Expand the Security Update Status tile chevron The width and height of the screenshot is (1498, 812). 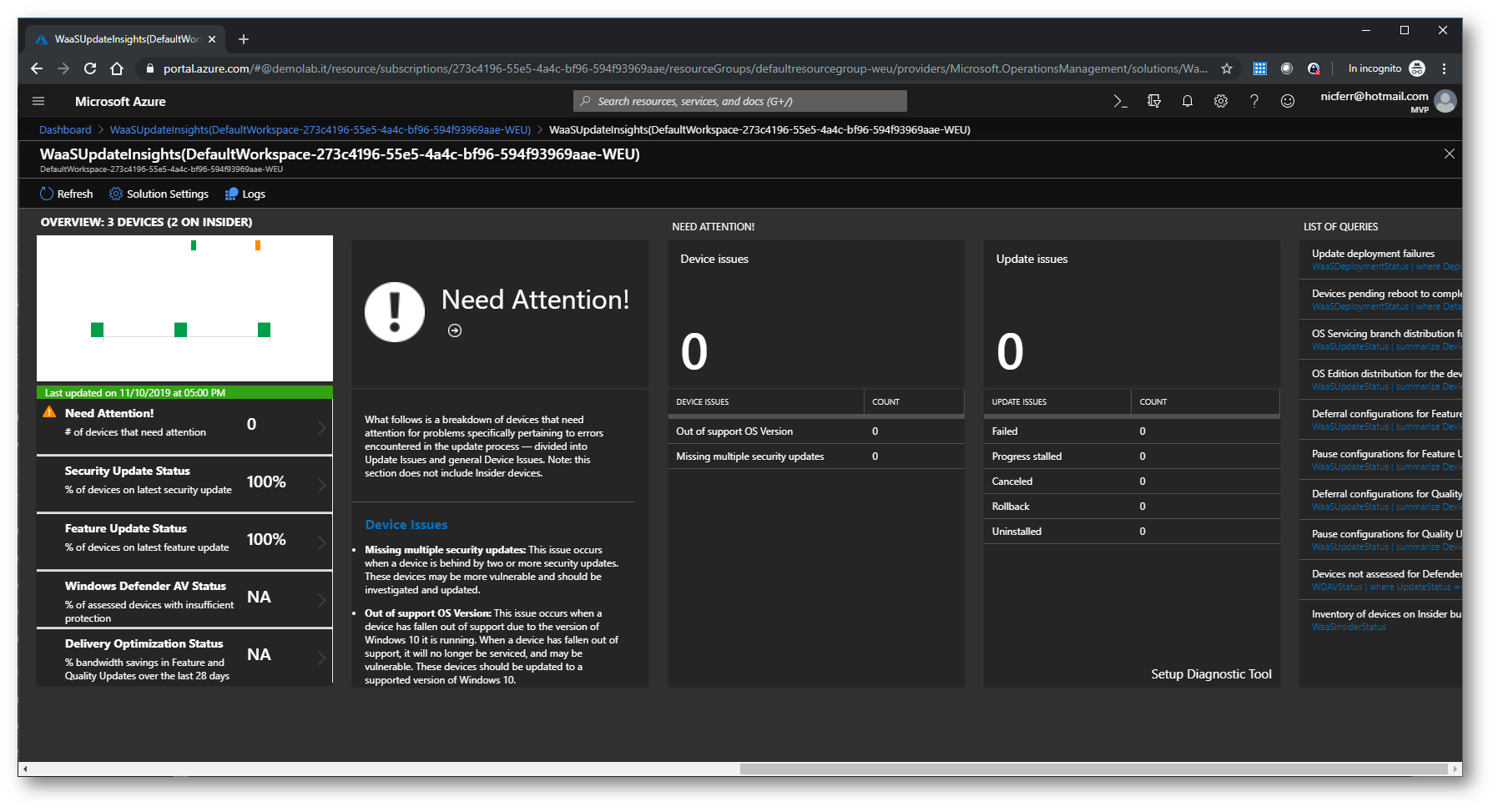coord(322,485)
